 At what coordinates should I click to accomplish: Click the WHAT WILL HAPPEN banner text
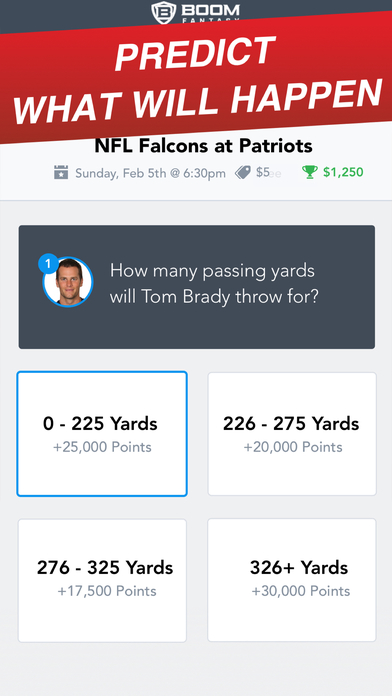198,100
